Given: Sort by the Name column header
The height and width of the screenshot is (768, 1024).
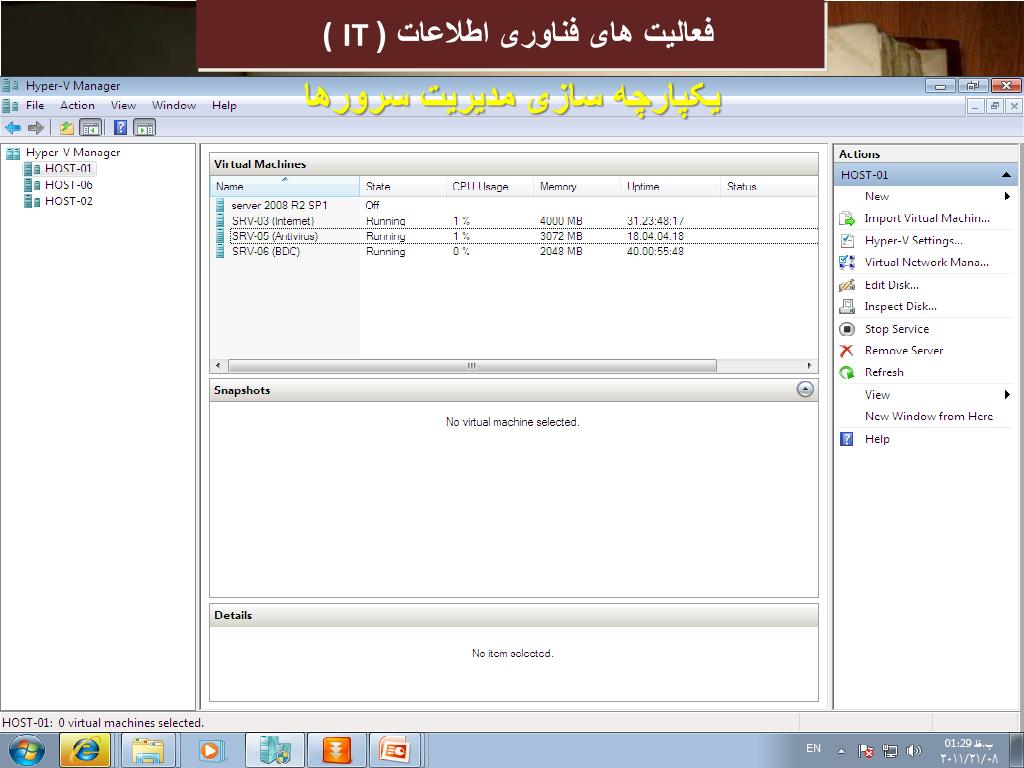Looking at the screenshot, I should click(x=285, y=186).
